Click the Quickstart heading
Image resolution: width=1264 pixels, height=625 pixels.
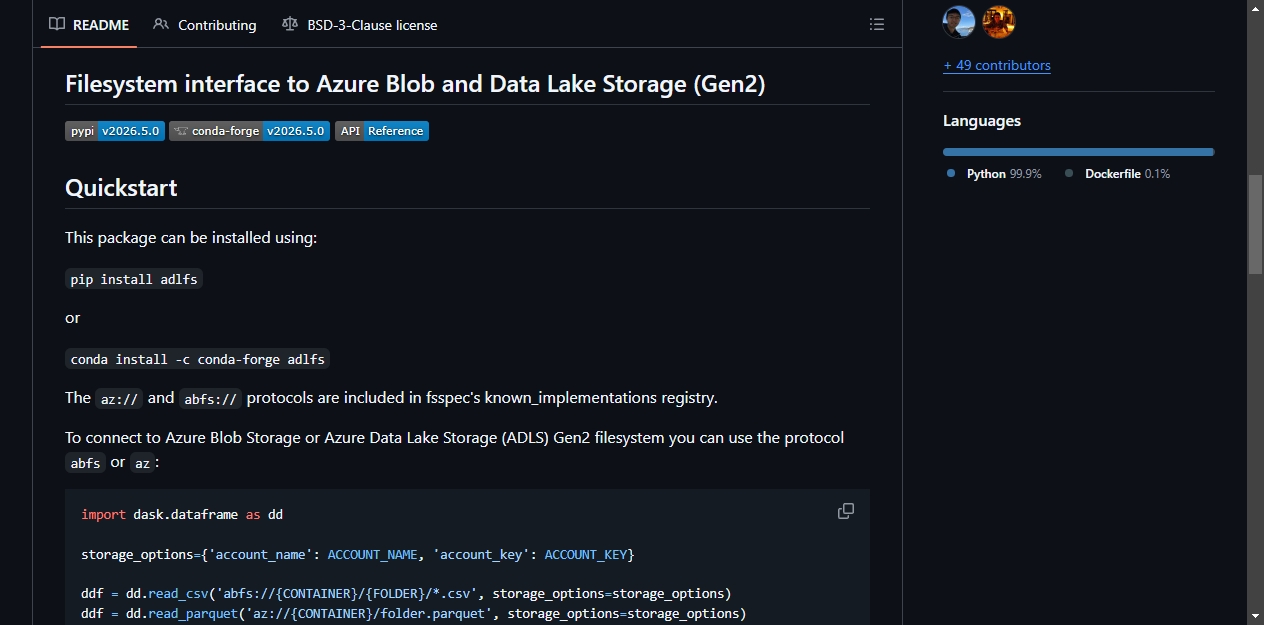(121, 188)
